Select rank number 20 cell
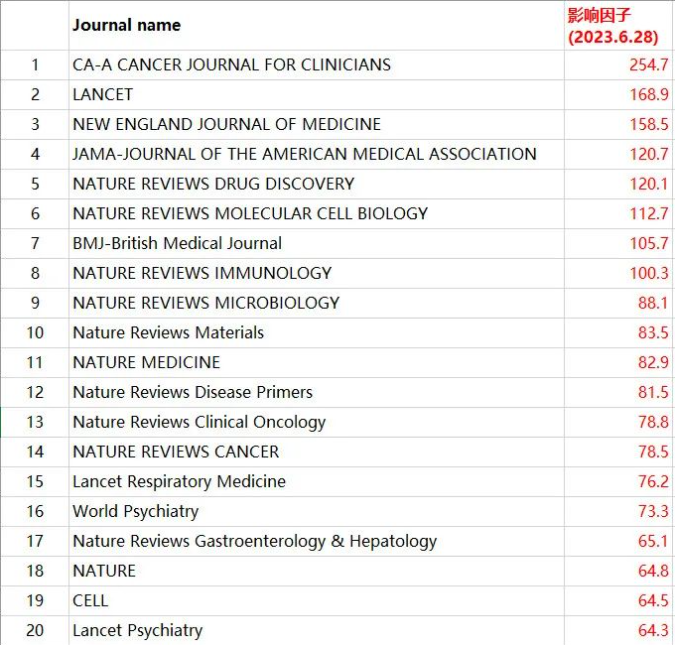This screenshot has width=675, height=645. (x=35, y=630)
